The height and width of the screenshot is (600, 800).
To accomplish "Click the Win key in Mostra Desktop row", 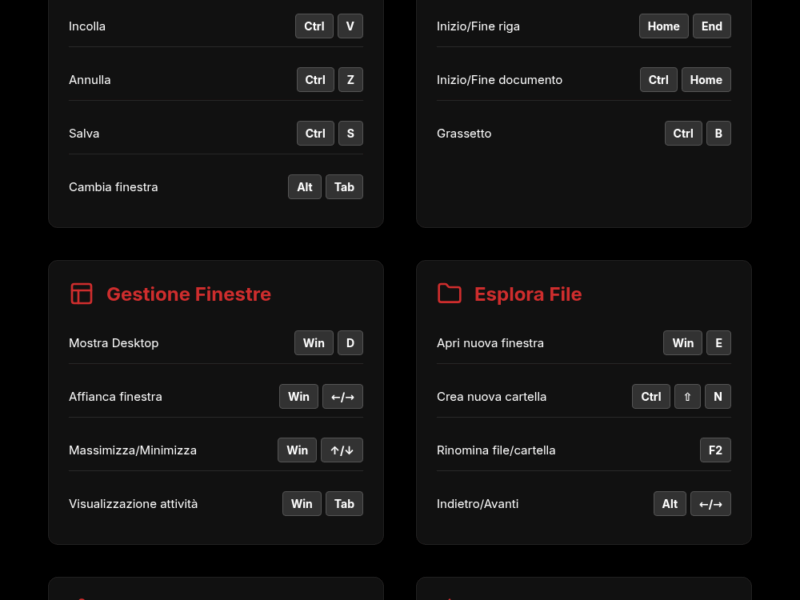I will [314, 343].
